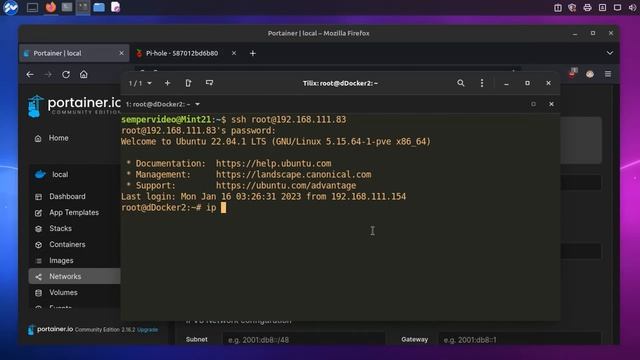The width and height of the screenshot is (640, 360).
Task: Add terminal to the right in Tilix
Action: (x=188, y=83)
